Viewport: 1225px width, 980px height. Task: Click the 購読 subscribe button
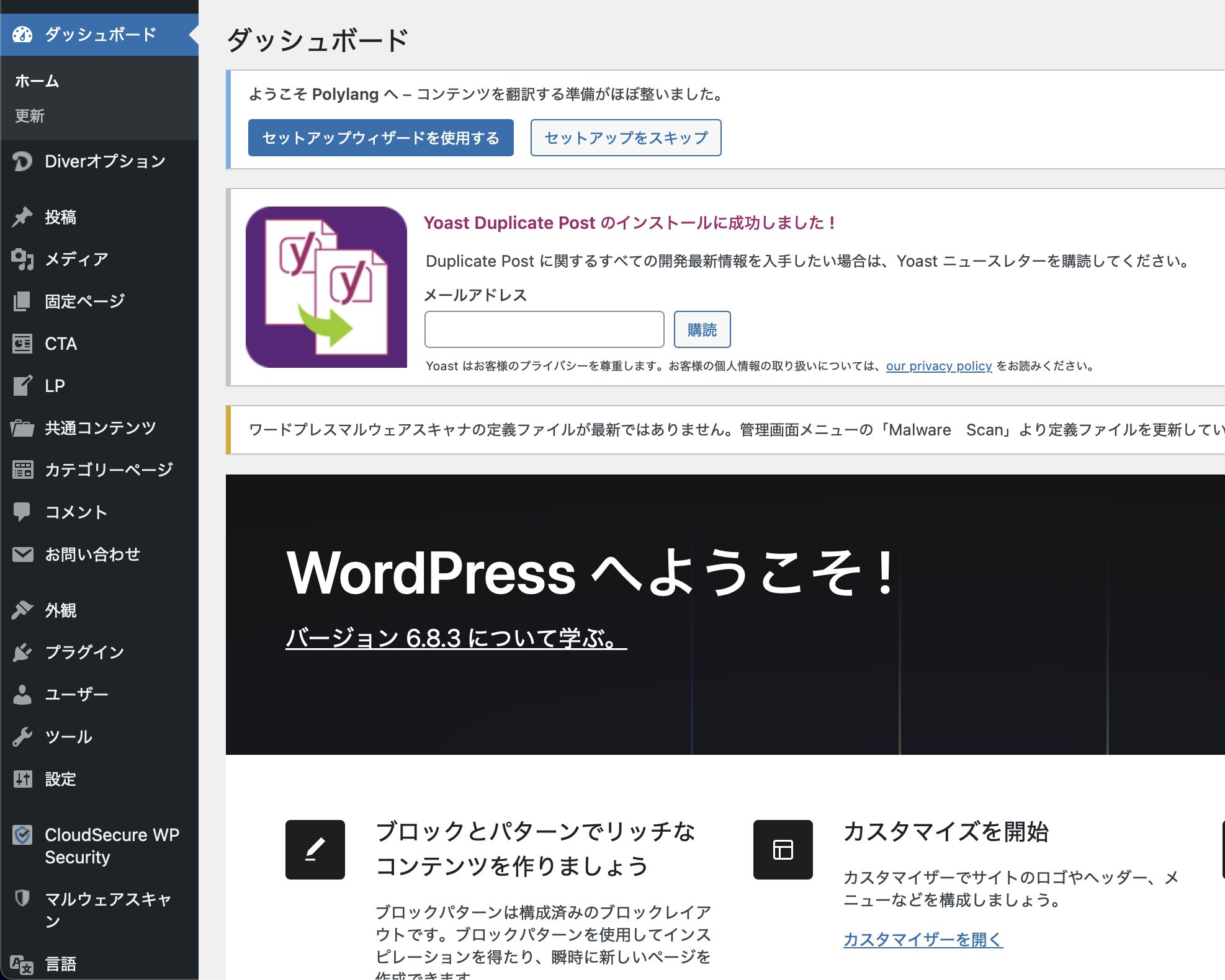coord(702,329)
